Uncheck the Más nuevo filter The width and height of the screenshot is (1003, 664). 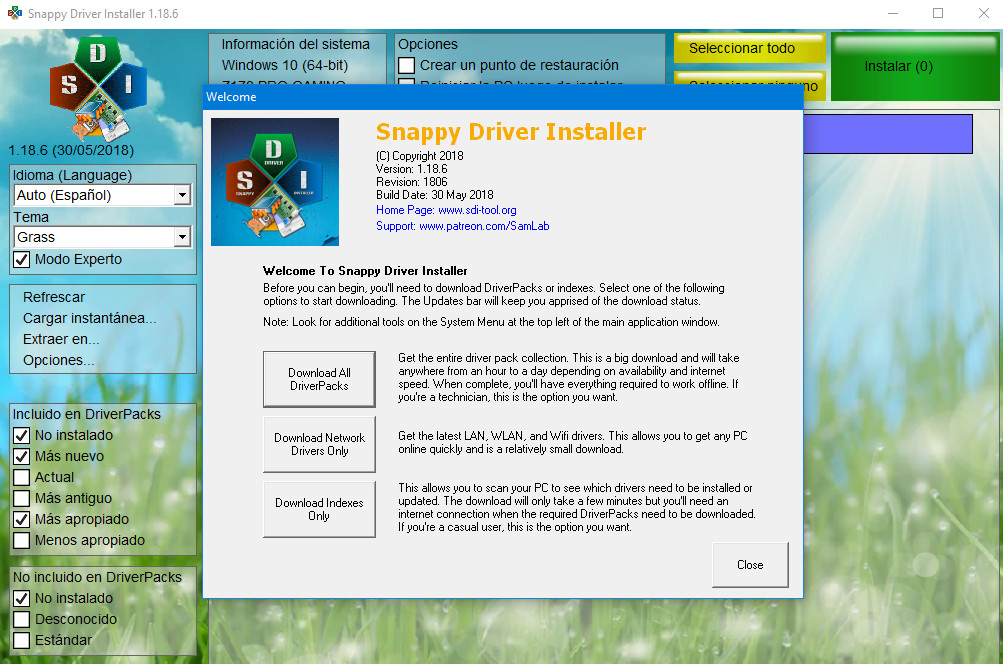pos(22,456)
